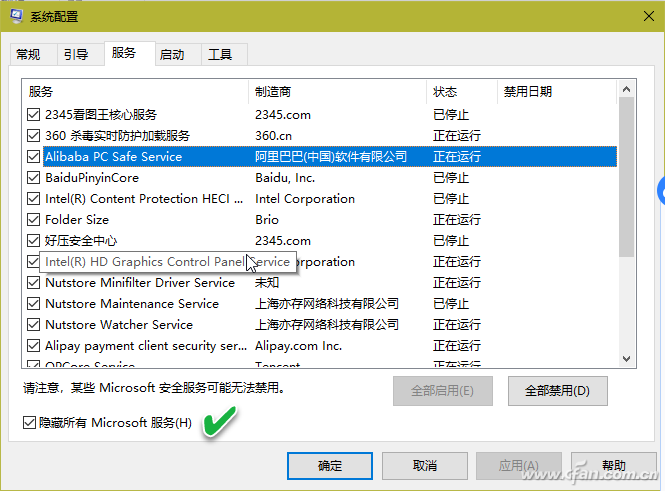665x491 pixels.
Task: Disable BaiduPinyinCore service checkbox
Action: pos(34,178)
